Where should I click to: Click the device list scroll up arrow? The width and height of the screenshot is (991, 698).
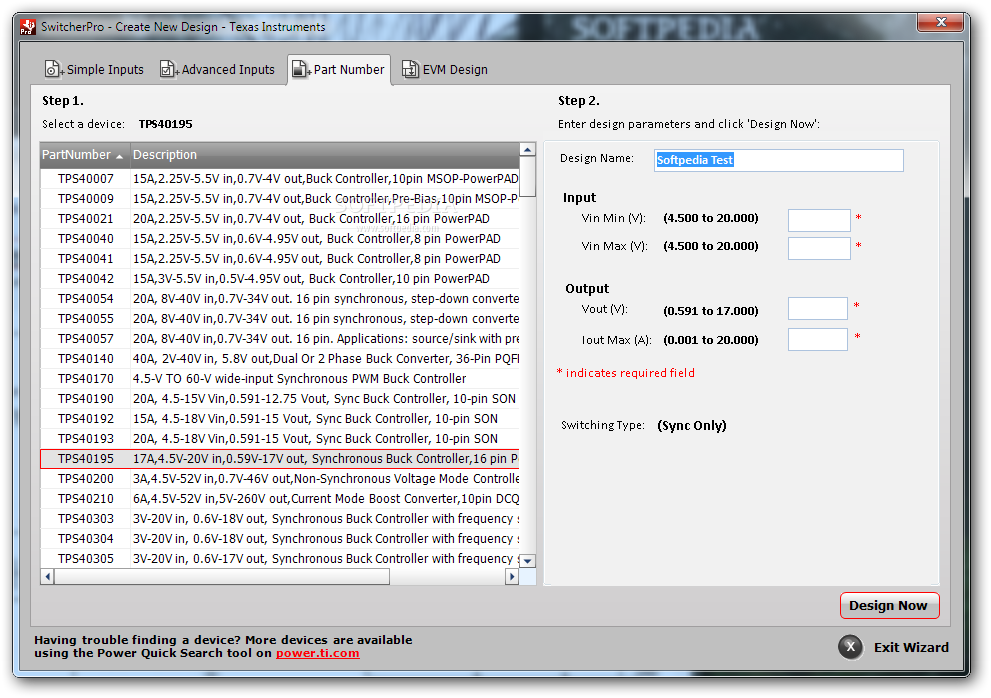(x=527, y=150)
